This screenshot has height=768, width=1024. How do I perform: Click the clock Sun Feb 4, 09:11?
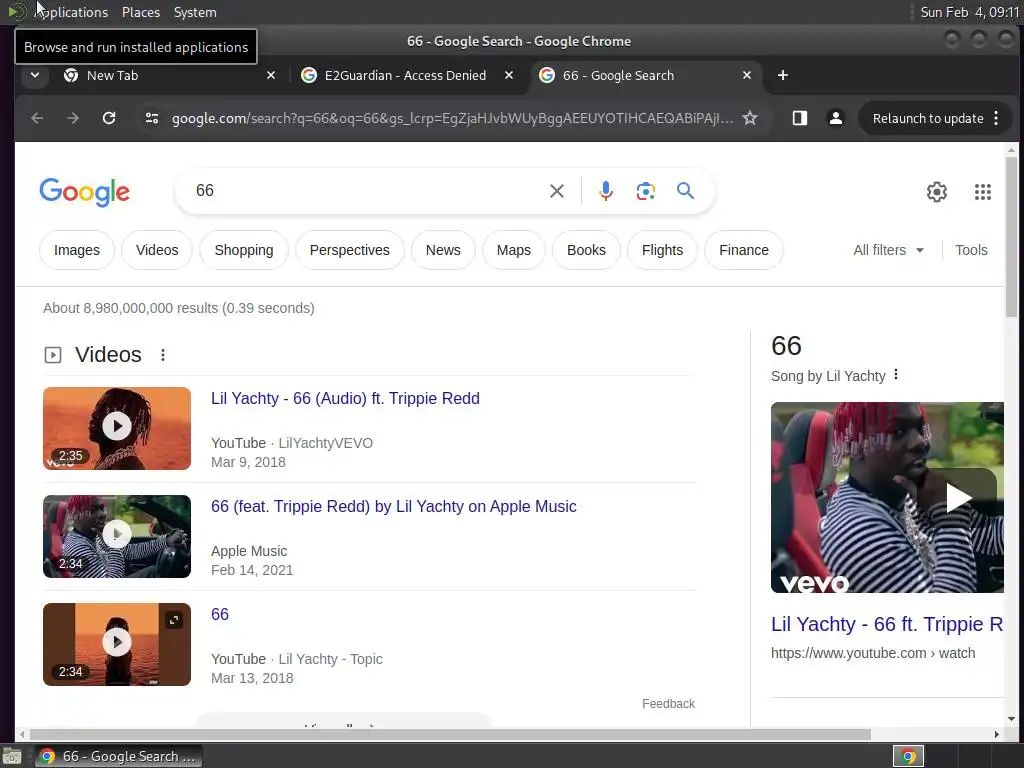(969, 12)
